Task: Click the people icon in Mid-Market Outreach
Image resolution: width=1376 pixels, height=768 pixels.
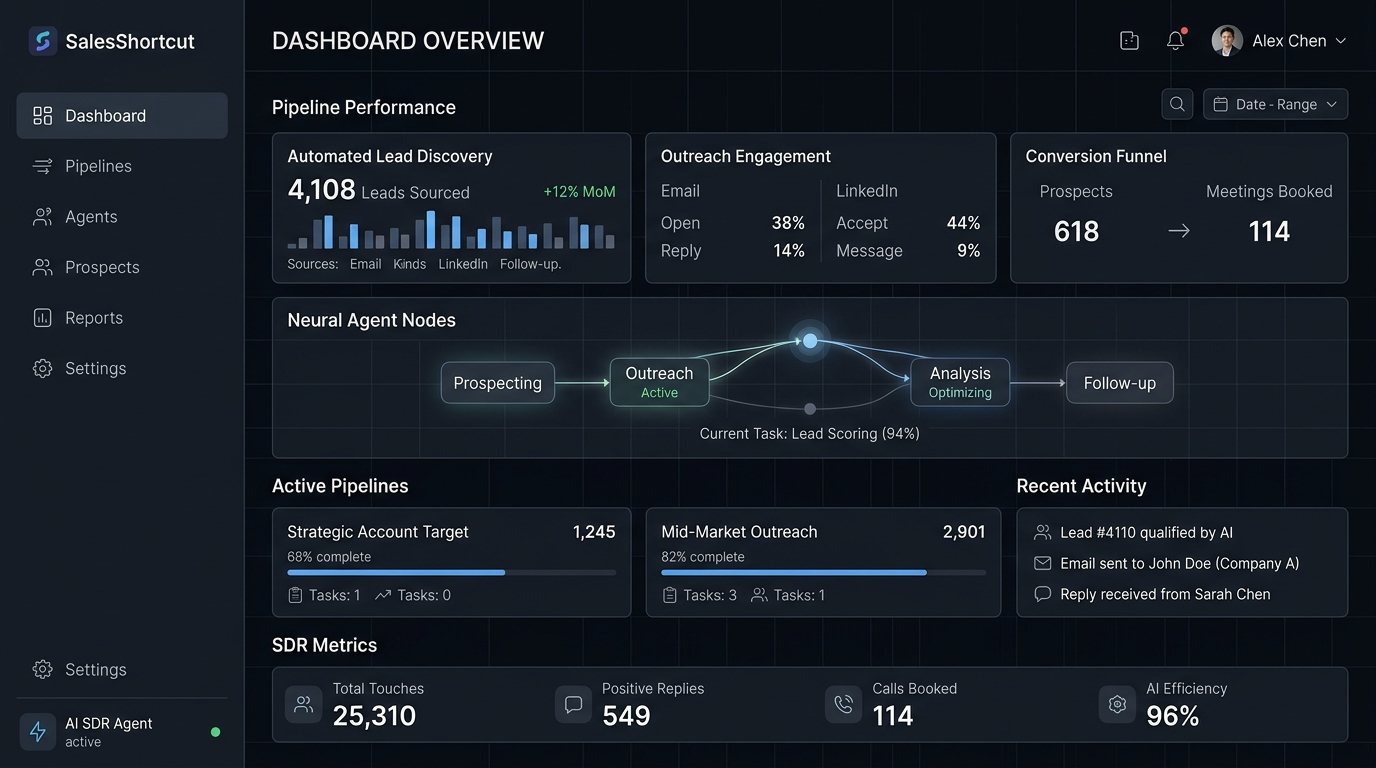Action: point(759,595)
